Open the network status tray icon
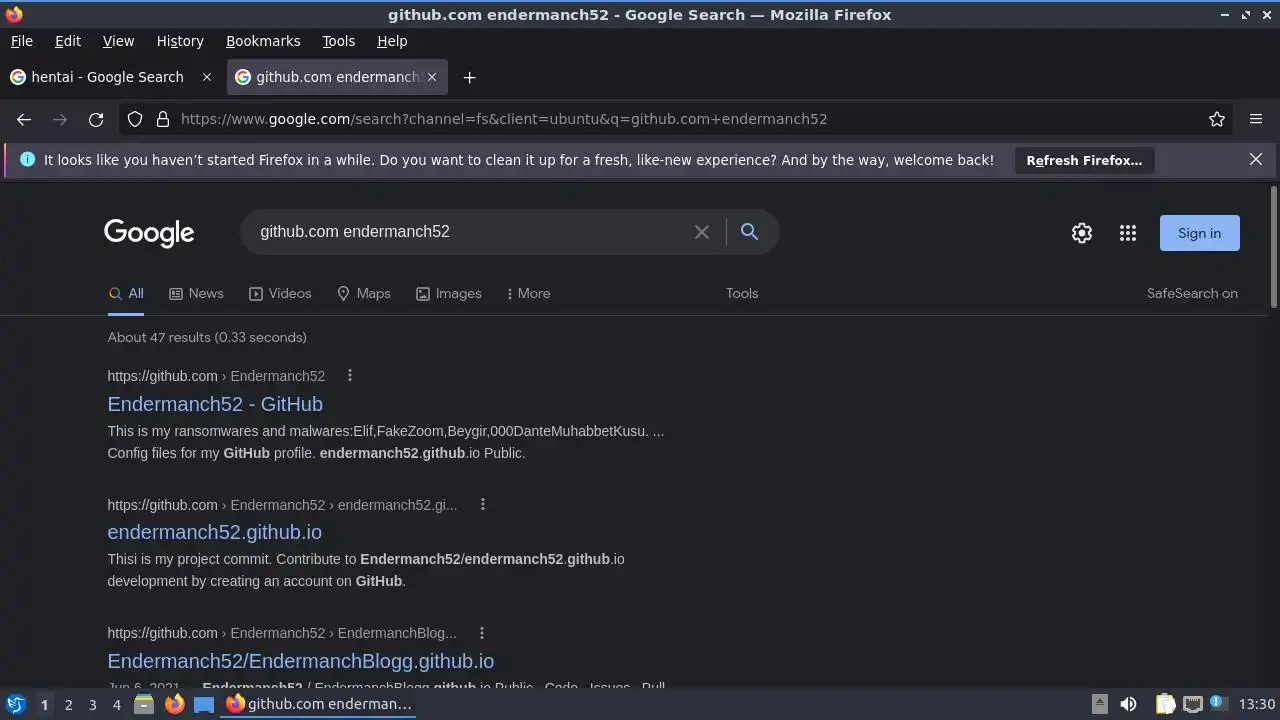Screen dimensions: 1280x720 click(x=1192, y=704)
